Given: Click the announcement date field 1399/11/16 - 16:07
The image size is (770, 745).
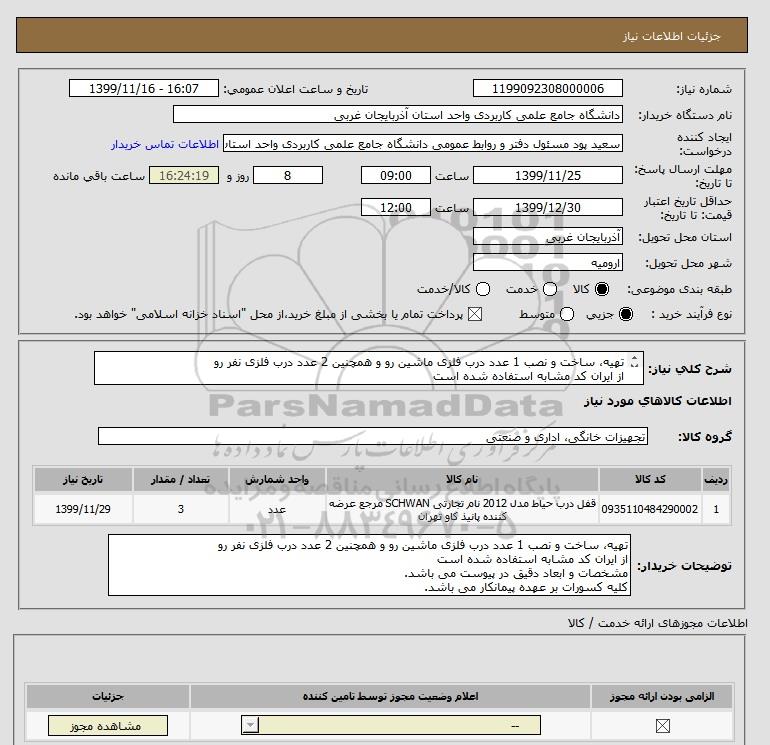Looking at the screenshot, I should point(143,89).
